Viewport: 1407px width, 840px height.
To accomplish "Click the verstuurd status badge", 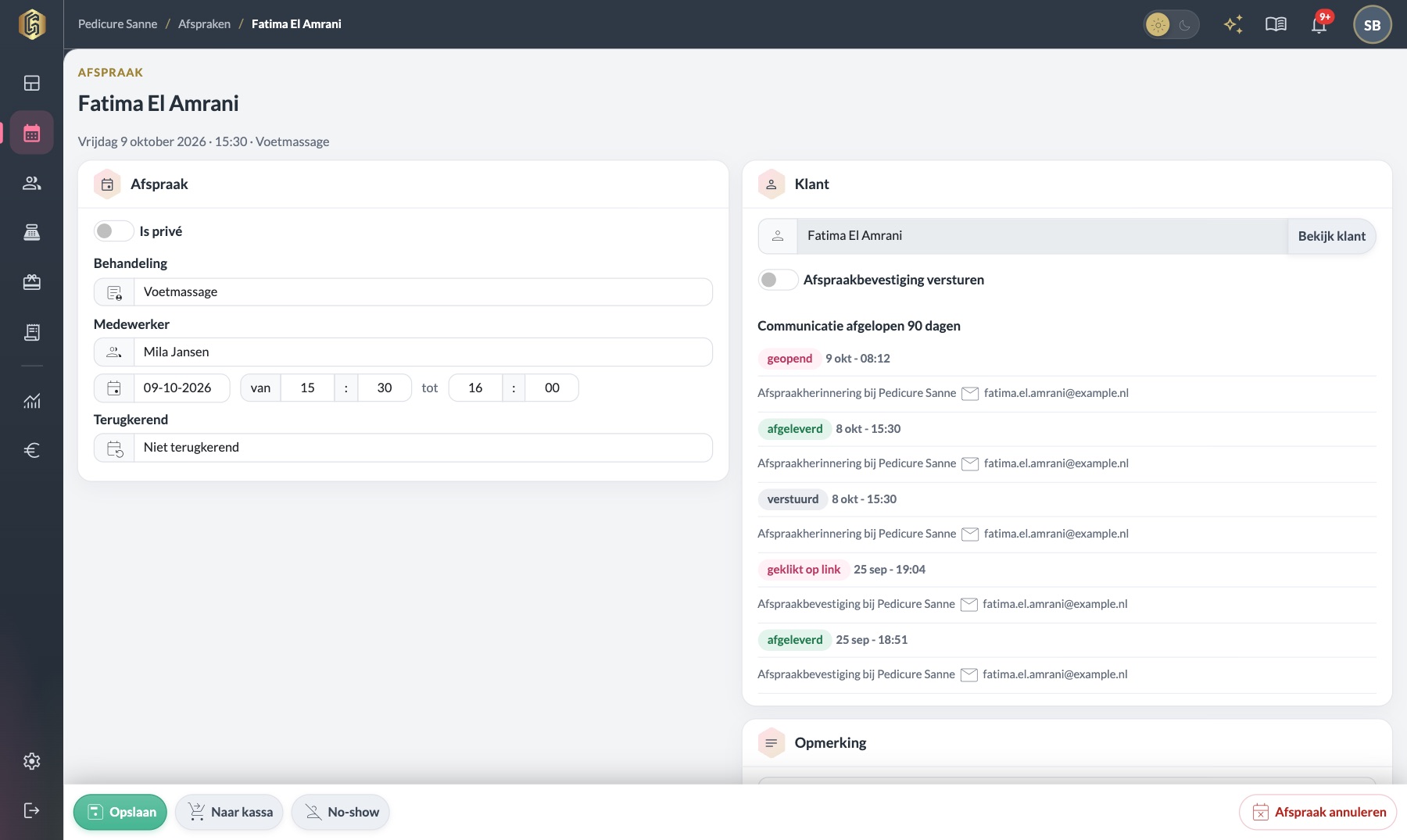I will 793,499.
